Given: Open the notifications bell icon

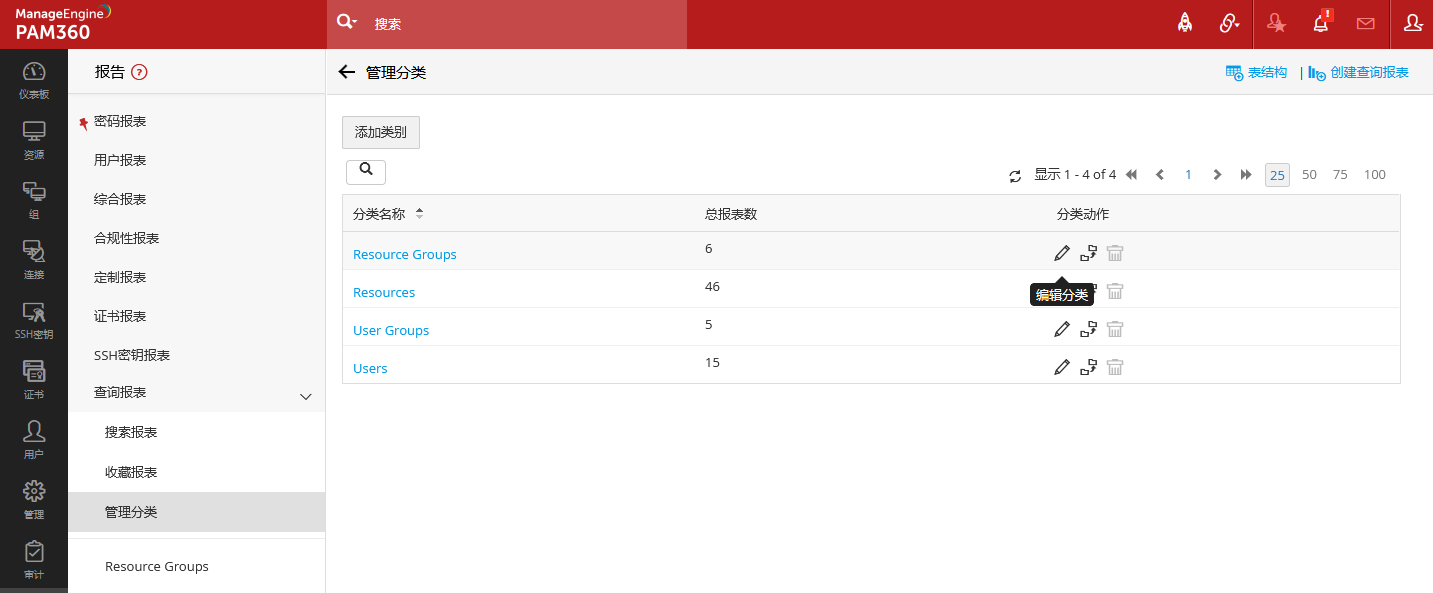Looking at the screenshot, I should [x=1321, y=22].
